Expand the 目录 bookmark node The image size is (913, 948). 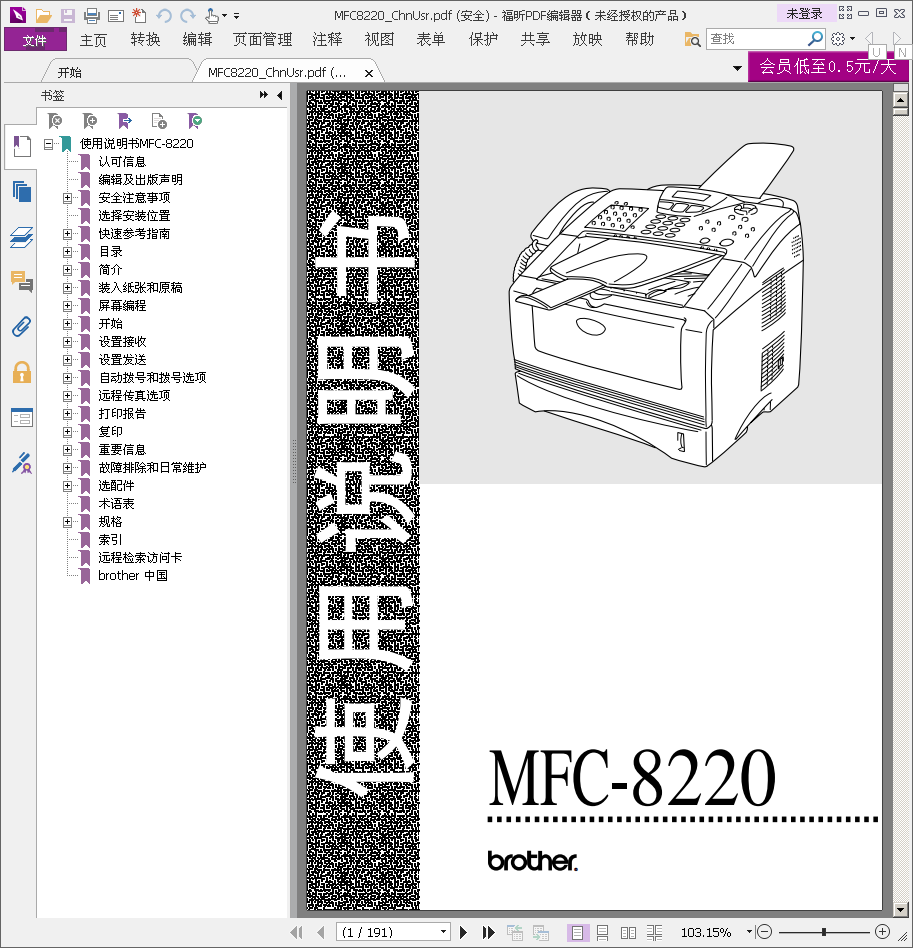[x=68, y=252]
